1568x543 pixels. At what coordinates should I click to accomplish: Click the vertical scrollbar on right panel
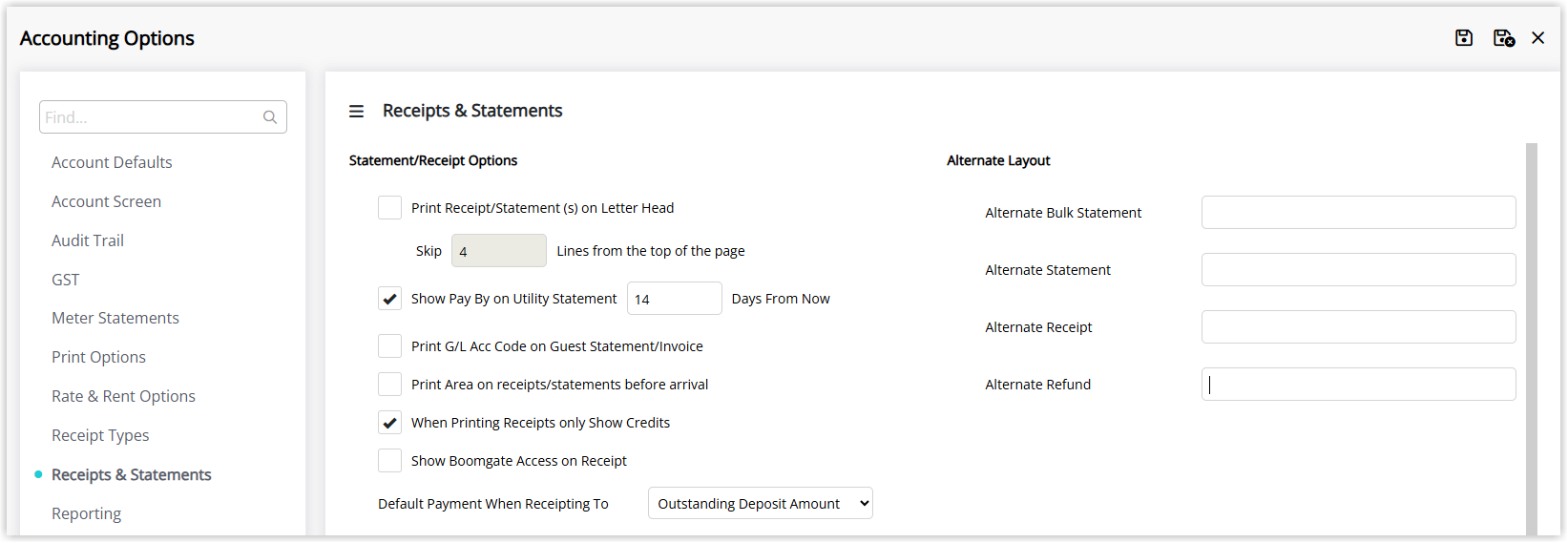click(x=1531, y=339)
